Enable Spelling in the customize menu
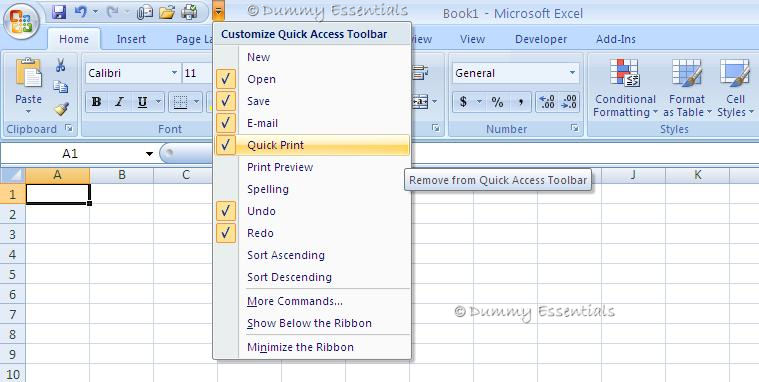Image resolution: width=759 pixels, height=382 pixels. point(312,189)
